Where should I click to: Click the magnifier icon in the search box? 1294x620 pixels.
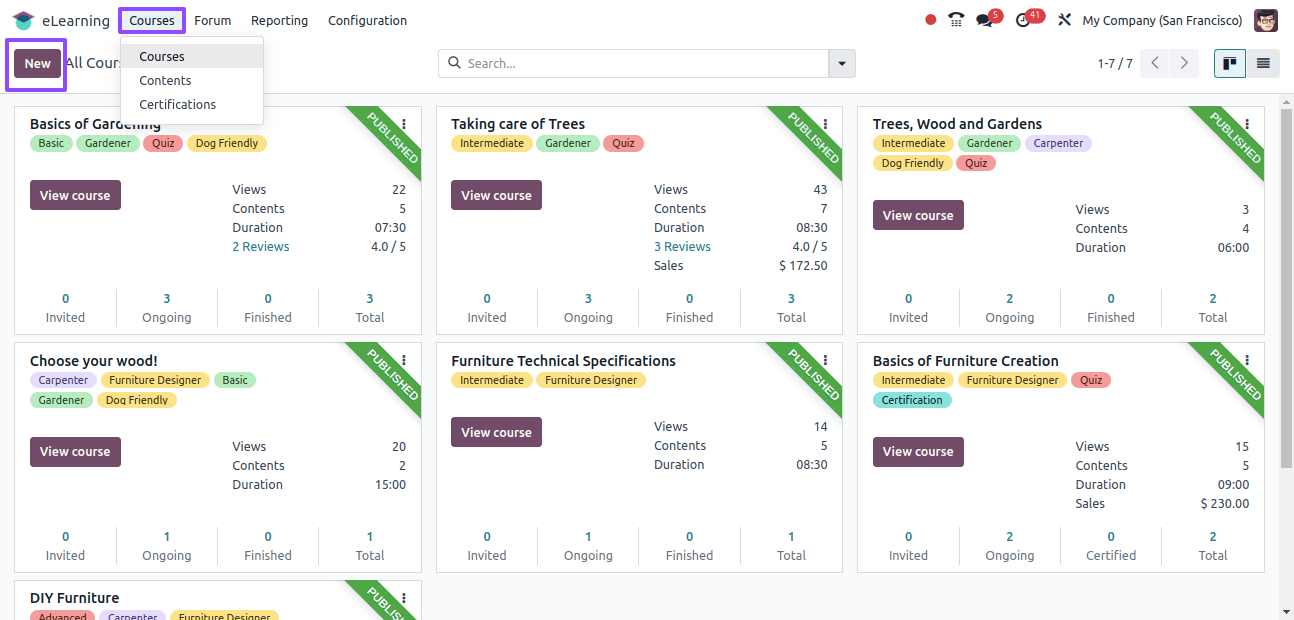[455, 63]
